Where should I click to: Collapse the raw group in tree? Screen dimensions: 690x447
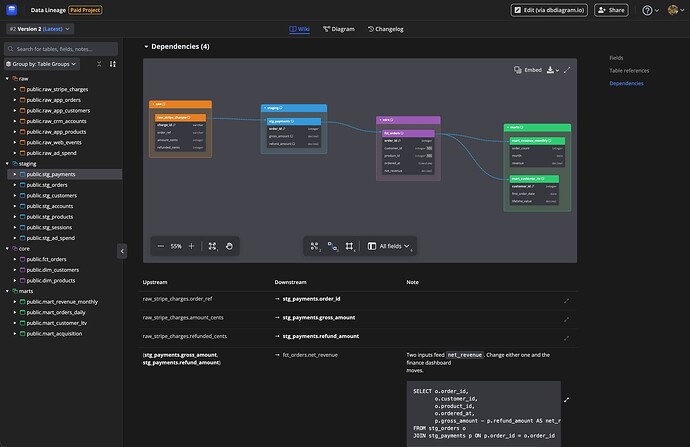[7, 79]
